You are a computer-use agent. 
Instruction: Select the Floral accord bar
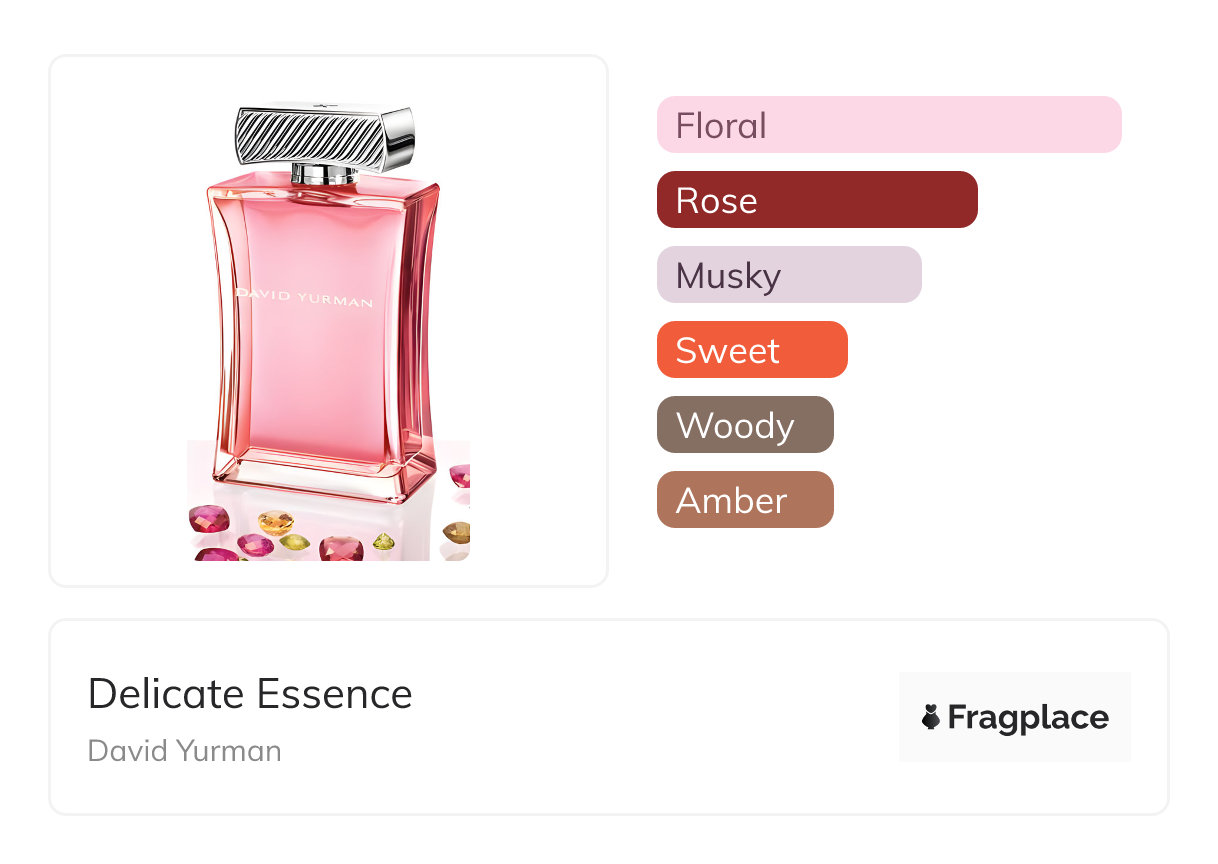pos(888,125)
